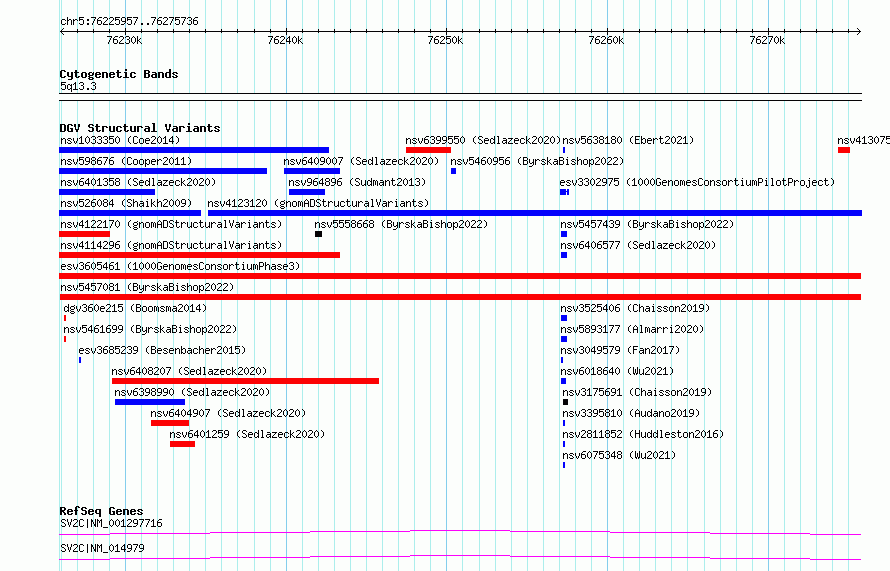Click dgv360e215 (Boomsma2014) label
890x571 pixels.
135,308
